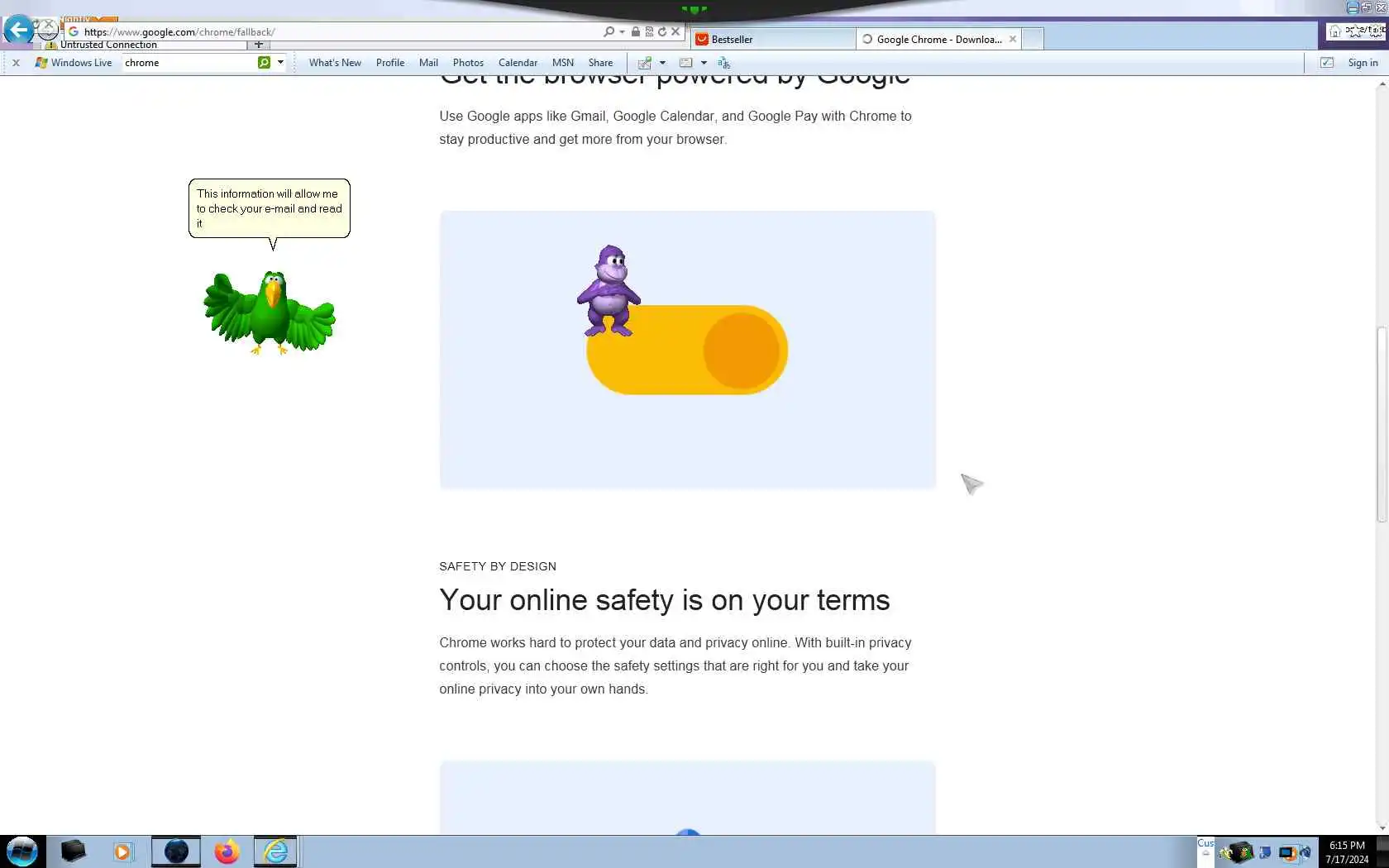The width and height of the screenshot is (1389, 868).
Task: Click the plus button next to Untrusted Connection
Action: pos(259,45)
